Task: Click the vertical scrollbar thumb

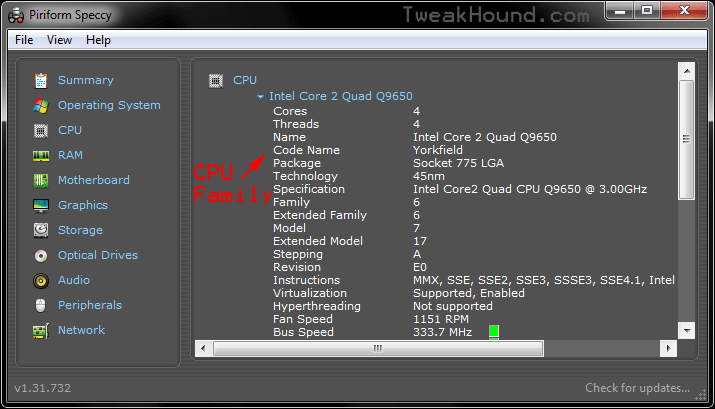Action: [687, 140]
